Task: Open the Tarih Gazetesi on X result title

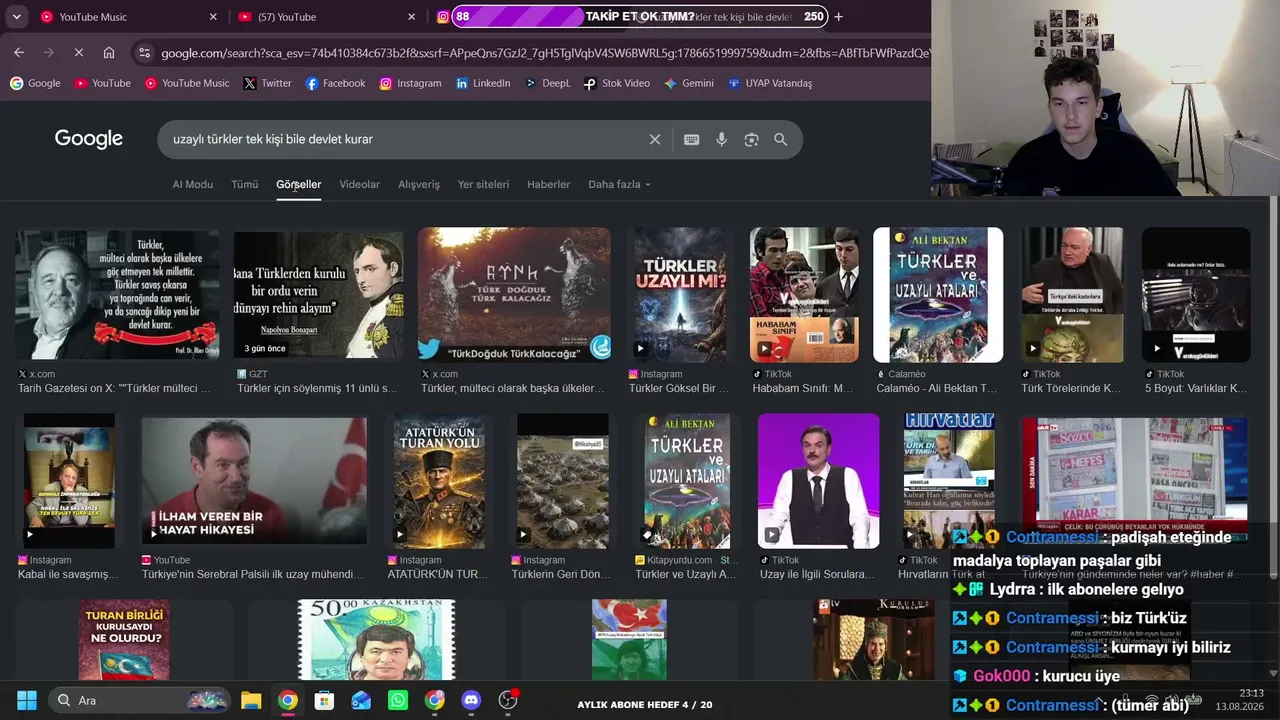Action: point(114,388)
